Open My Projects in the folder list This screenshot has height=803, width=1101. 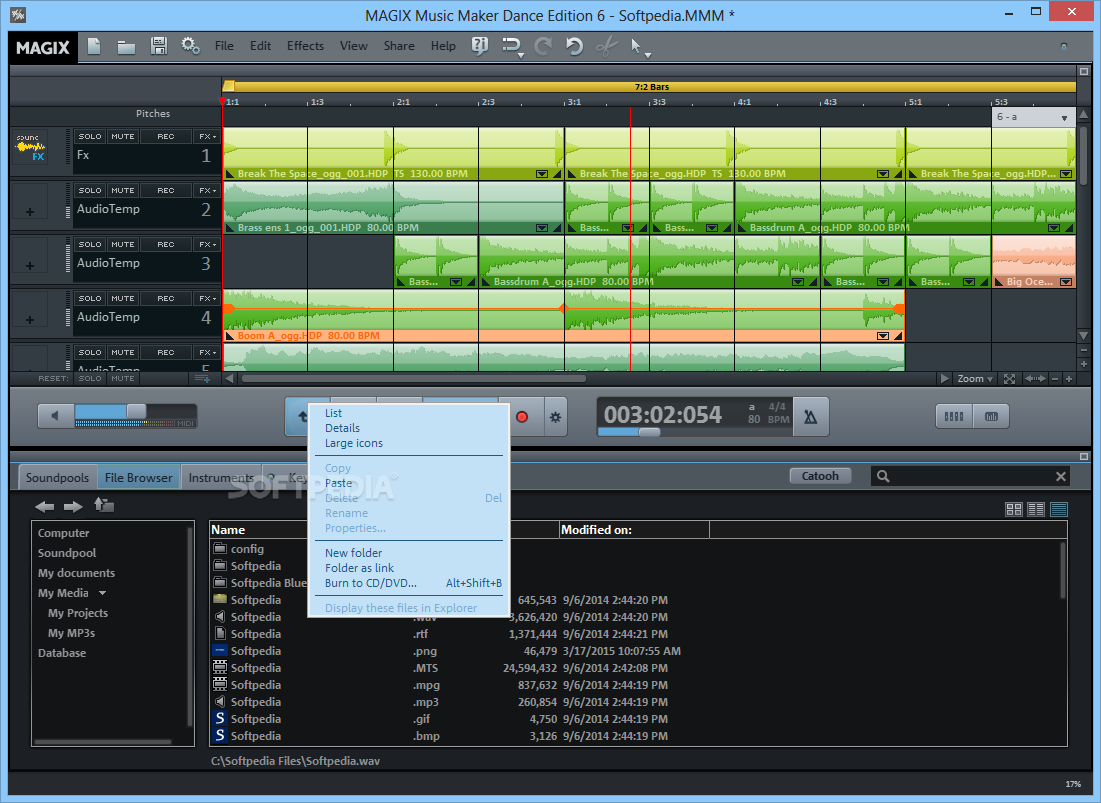(78, 613)
